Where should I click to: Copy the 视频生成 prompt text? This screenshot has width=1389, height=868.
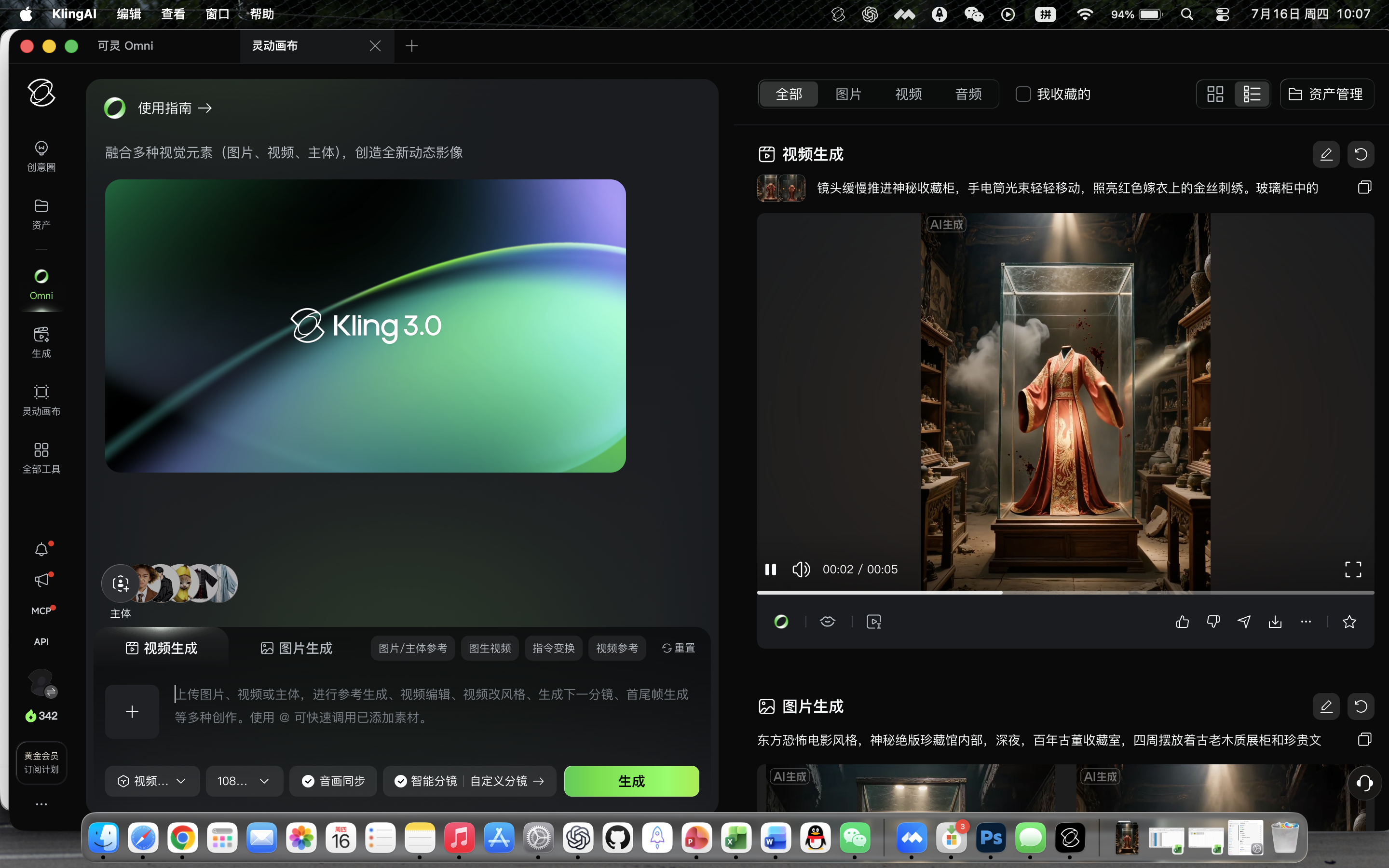[1364, 187]
